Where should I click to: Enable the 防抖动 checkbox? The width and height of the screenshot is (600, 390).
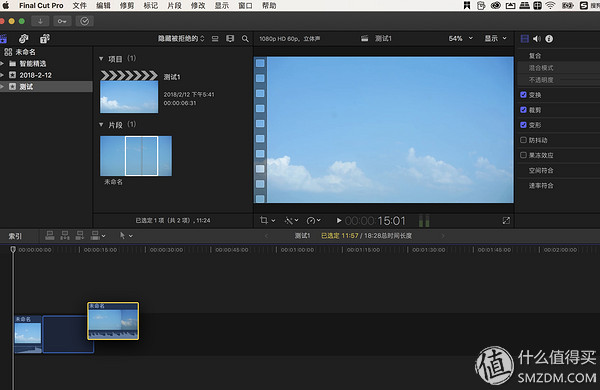click(523, 140)
